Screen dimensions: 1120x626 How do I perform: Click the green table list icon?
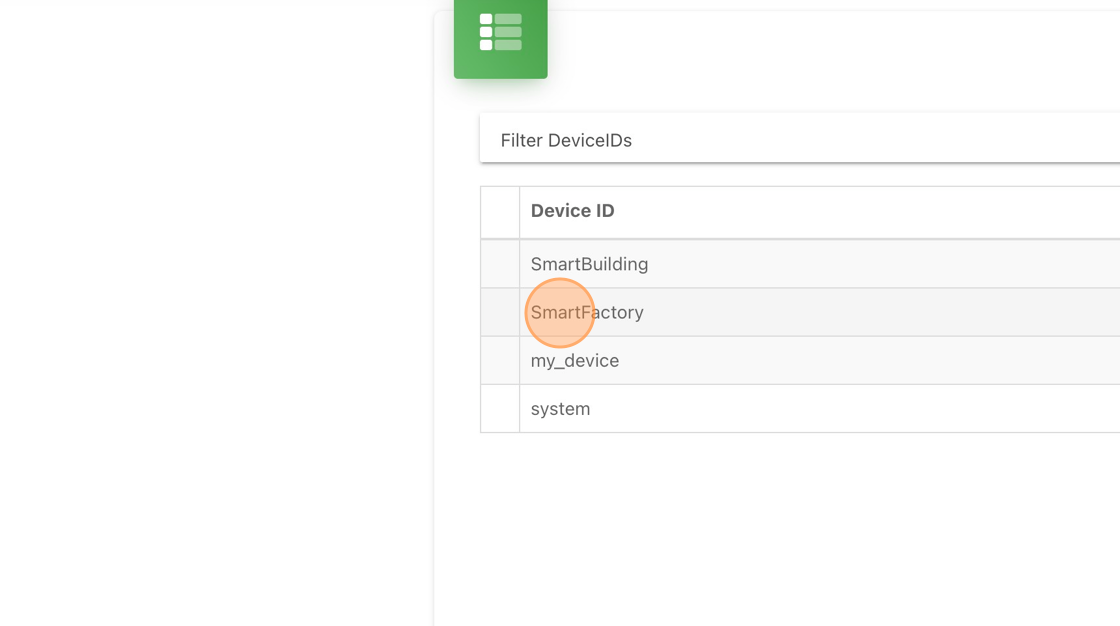500,32
